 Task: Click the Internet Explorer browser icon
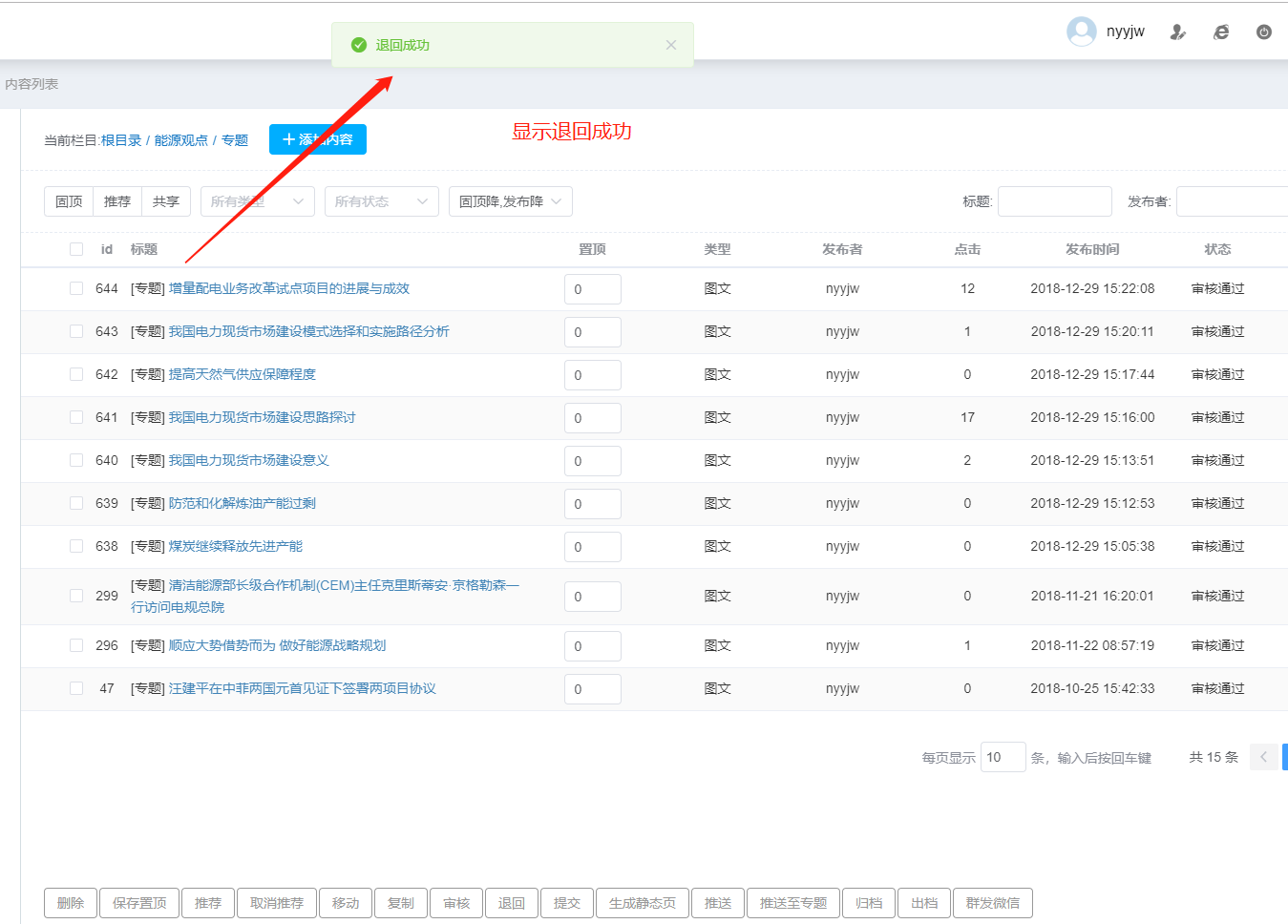coord(1221,32)
